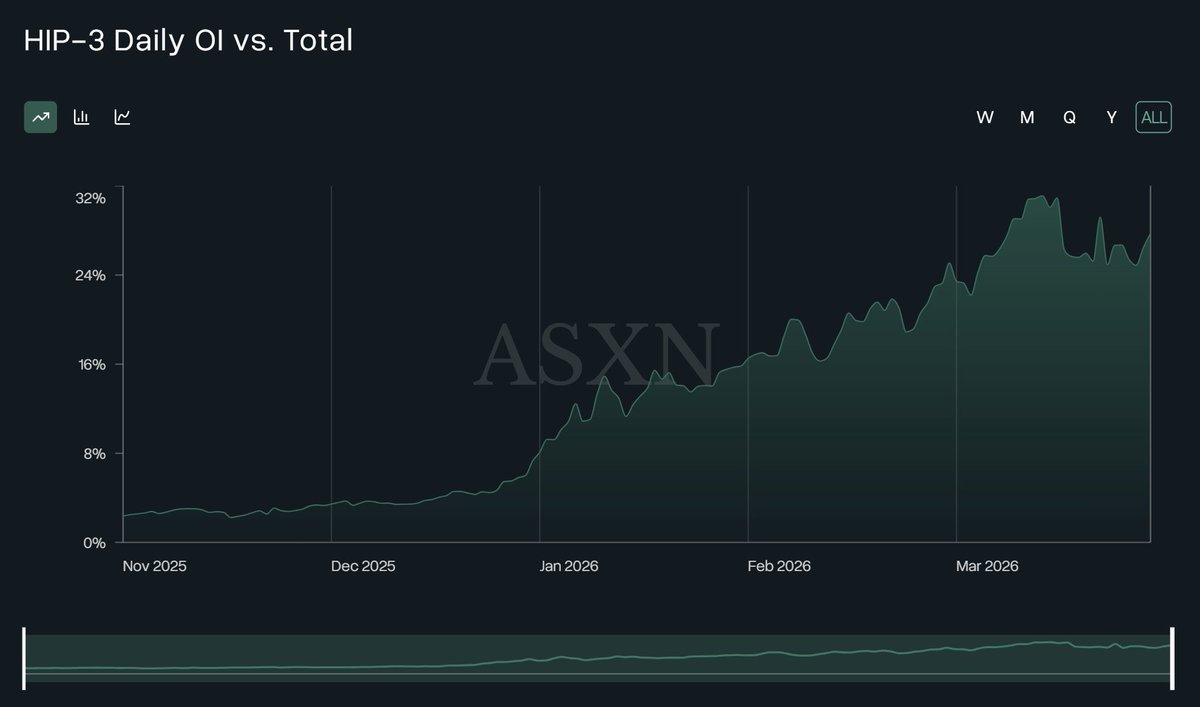1200x707 pixels.
Task: Click the ASXN watermark logo
Action: pyautogui.click(x=598, y=354)
